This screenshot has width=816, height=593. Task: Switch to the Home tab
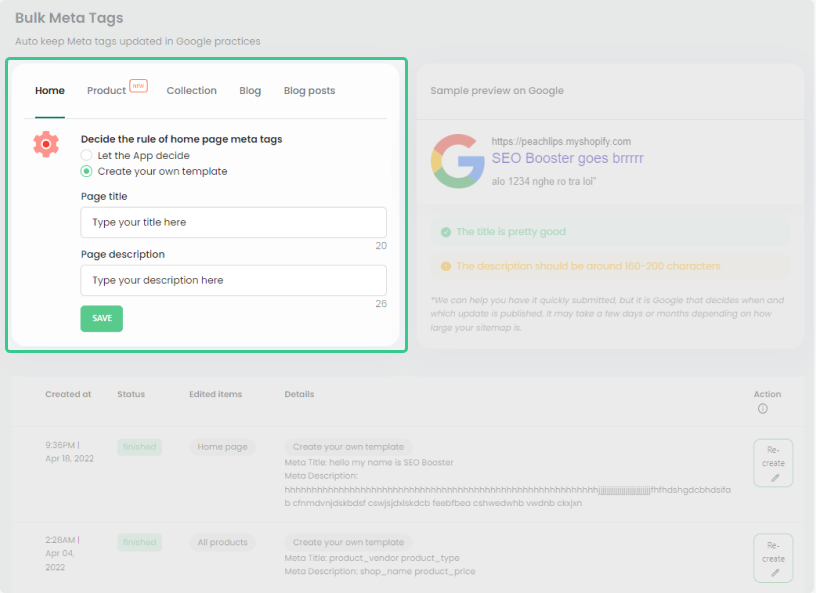(50, 91)
